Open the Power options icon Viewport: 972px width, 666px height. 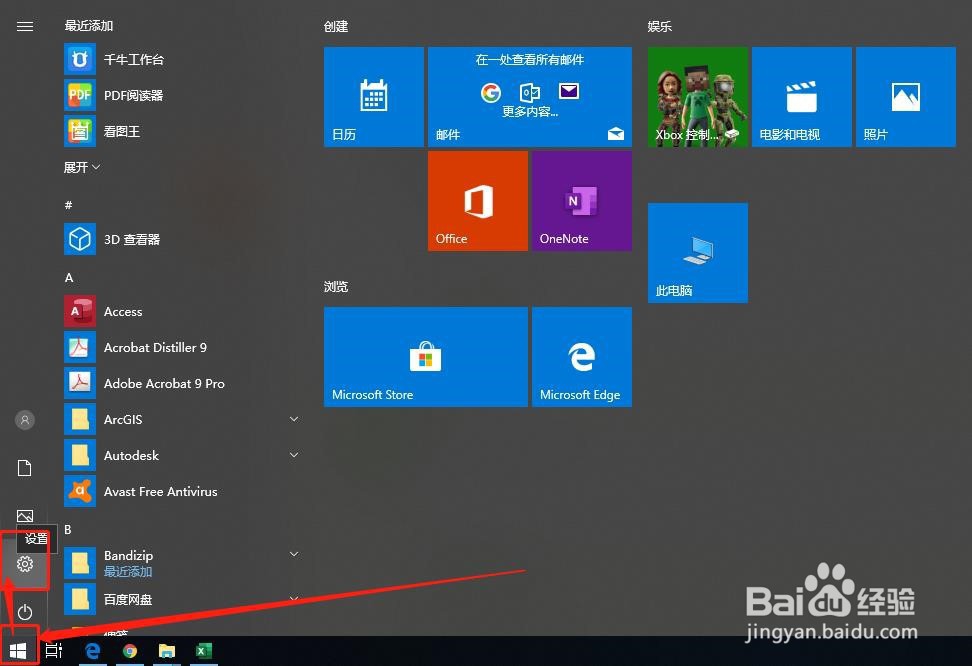[x=24, y=612]
